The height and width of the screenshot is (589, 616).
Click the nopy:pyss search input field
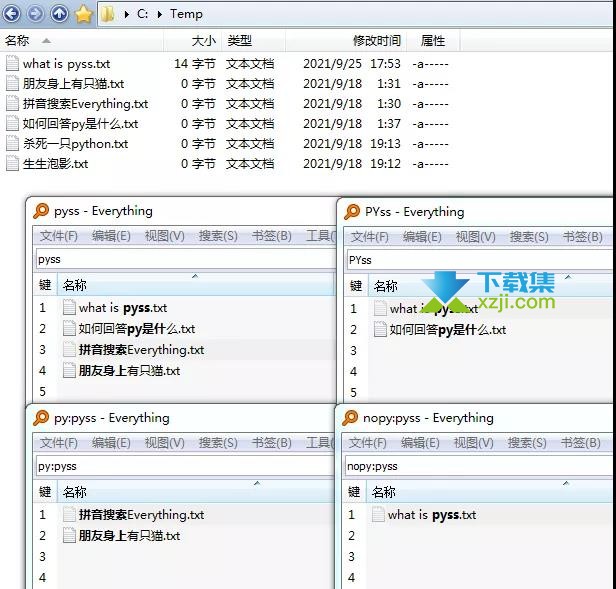coord(478,466)
